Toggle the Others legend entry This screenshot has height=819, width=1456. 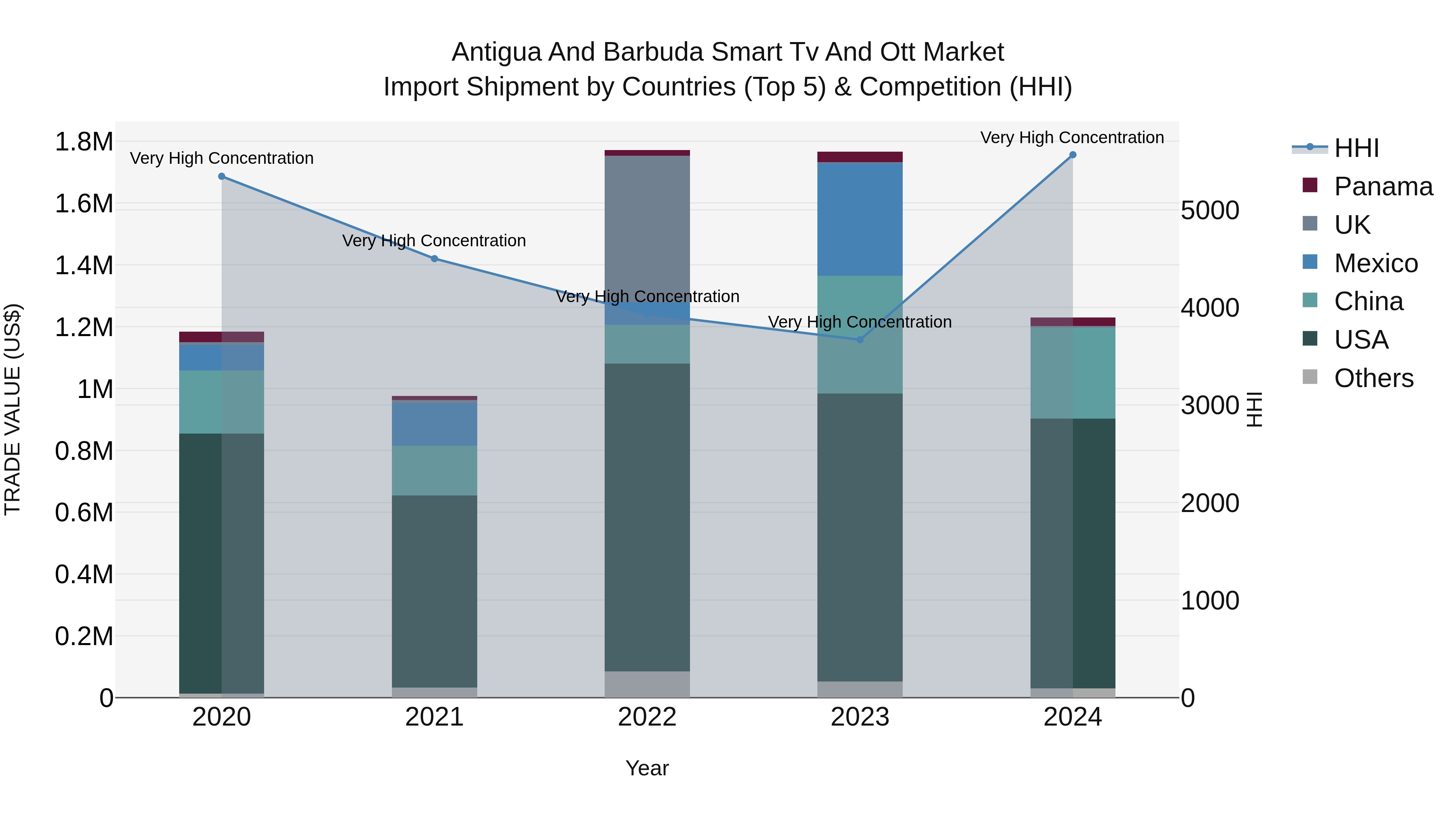click(x=1358, y=378)
